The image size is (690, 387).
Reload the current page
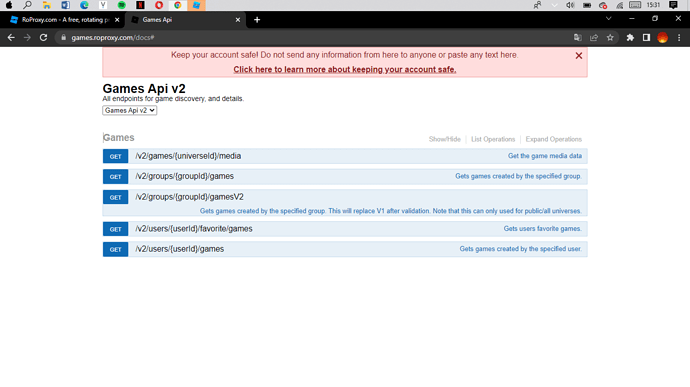click(43, 37)
